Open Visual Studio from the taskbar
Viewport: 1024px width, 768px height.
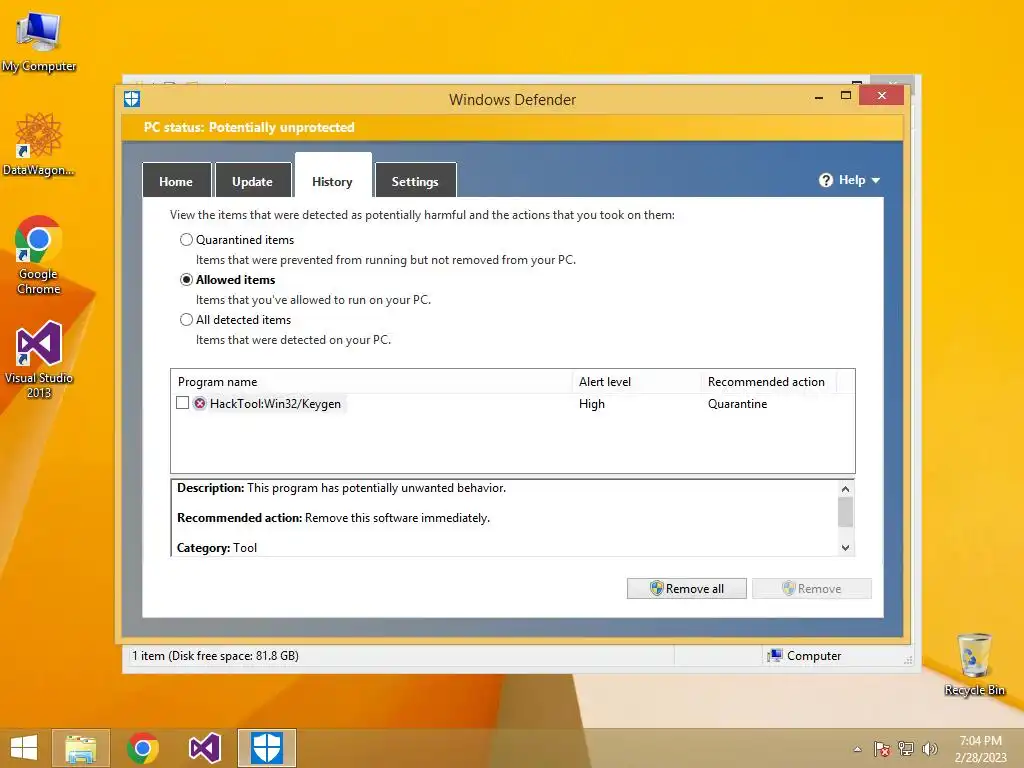click(x=204, y=748)
